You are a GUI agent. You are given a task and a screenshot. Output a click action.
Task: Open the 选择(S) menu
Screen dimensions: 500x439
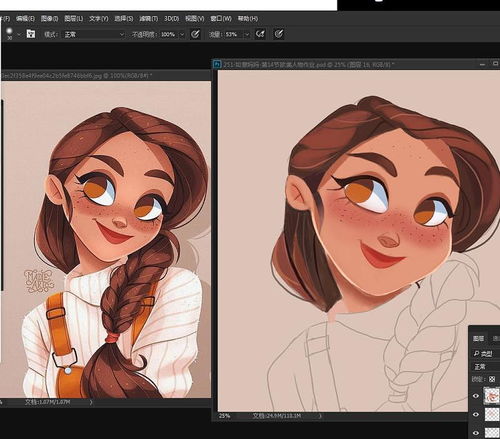[x=124, y=19]
